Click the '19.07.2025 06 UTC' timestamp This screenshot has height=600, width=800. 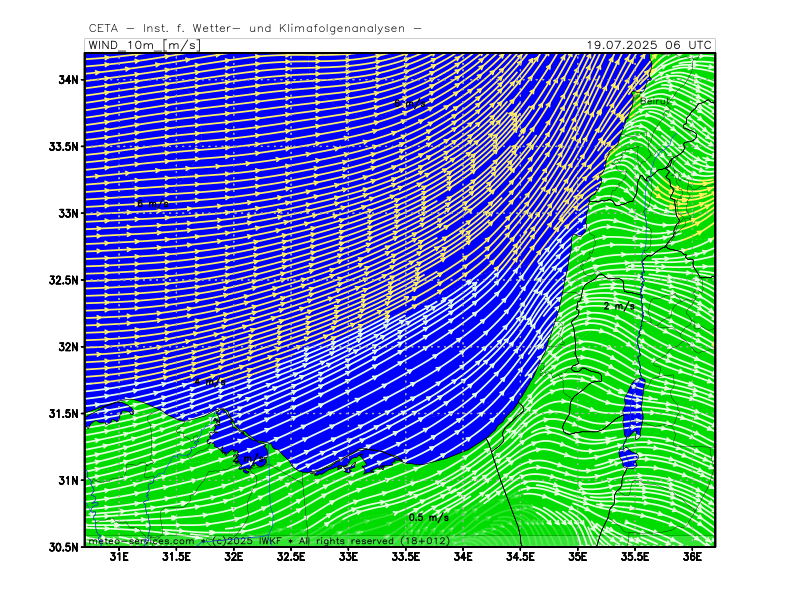(648, 45)
